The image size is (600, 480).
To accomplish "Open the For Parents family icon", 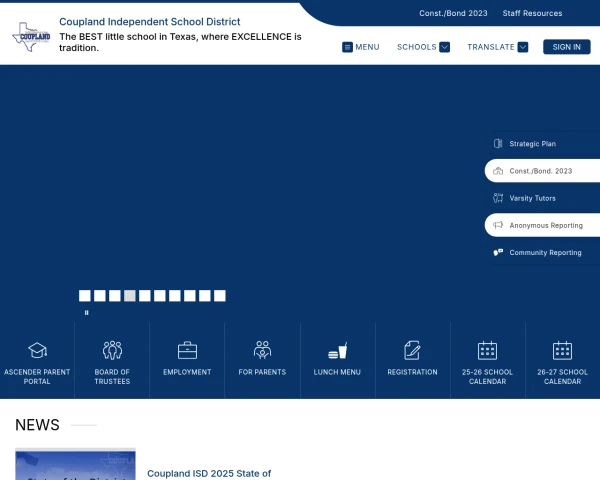I will (x=262, y=350).
